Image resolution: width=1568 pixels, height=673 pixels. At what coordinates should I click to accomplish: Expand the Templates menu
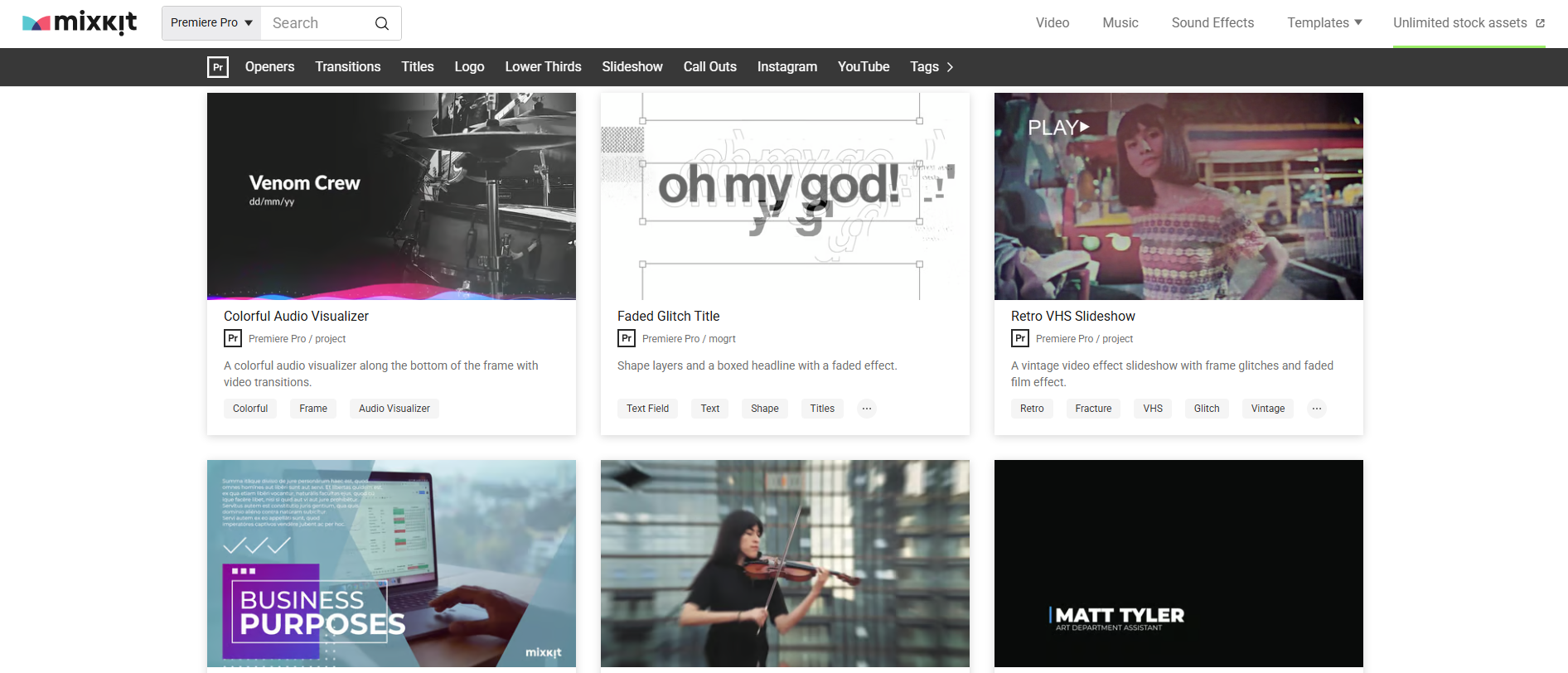1324,23
